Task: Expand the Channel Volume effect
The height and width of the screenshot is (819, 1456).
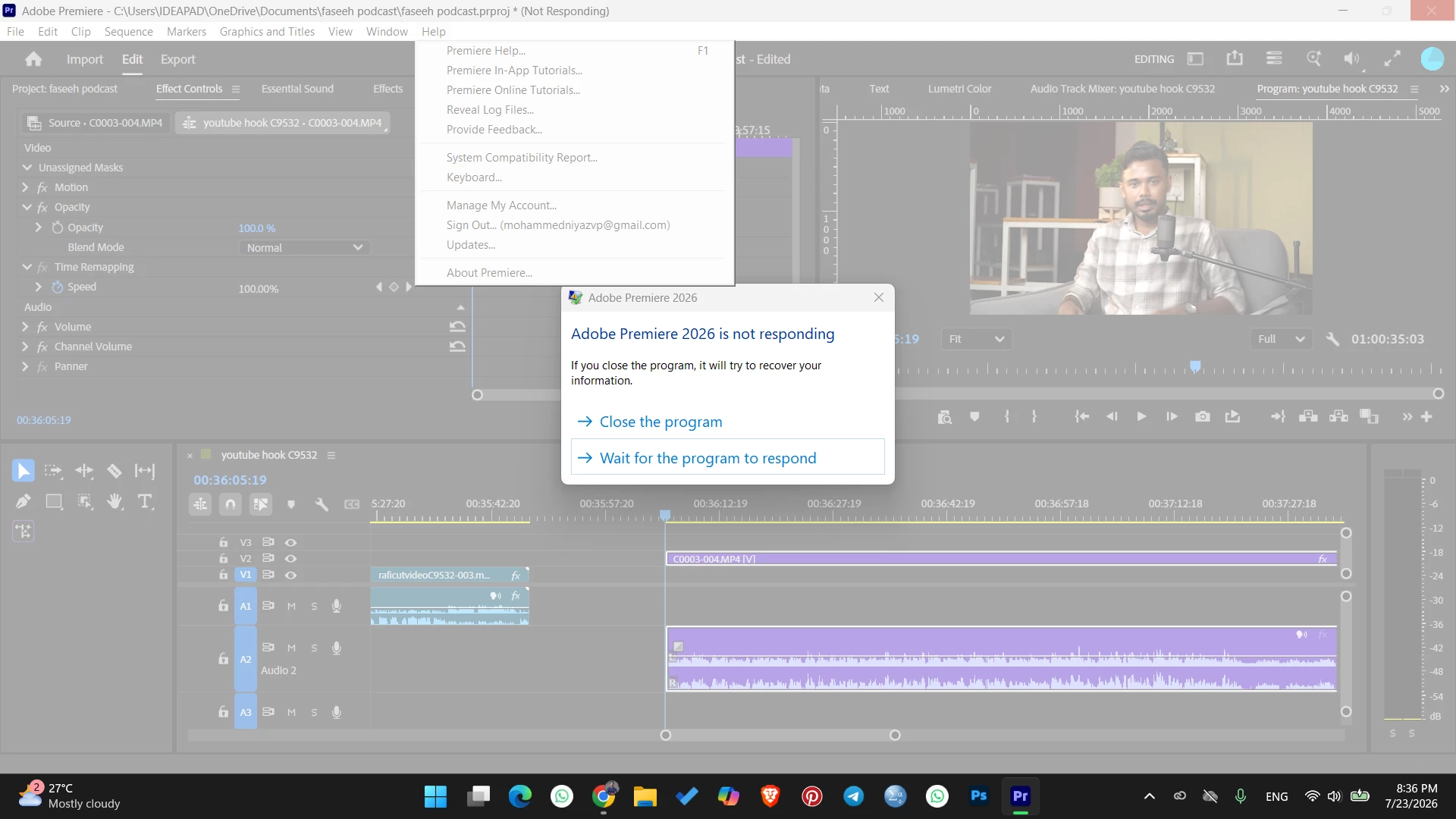Action: (25, 347)
